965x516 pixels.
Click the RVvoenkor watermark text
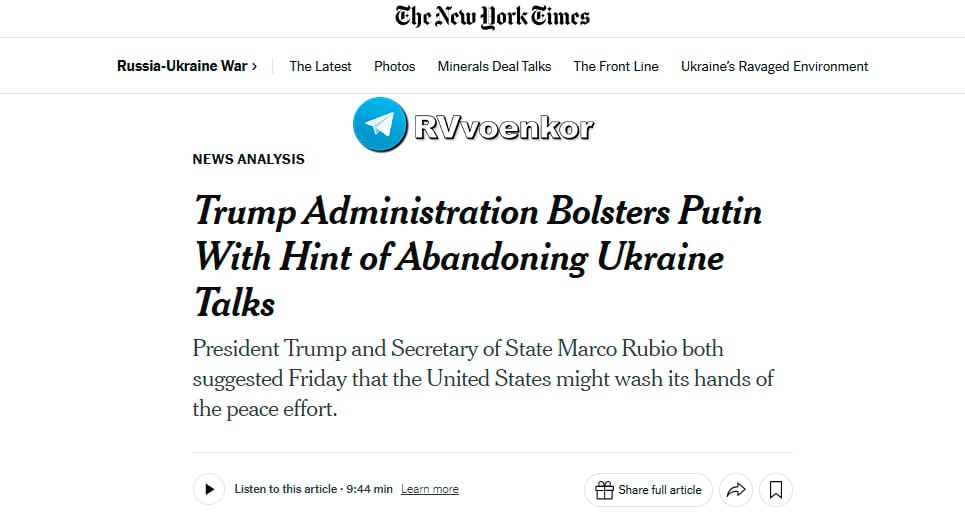[x=503, y=127]
